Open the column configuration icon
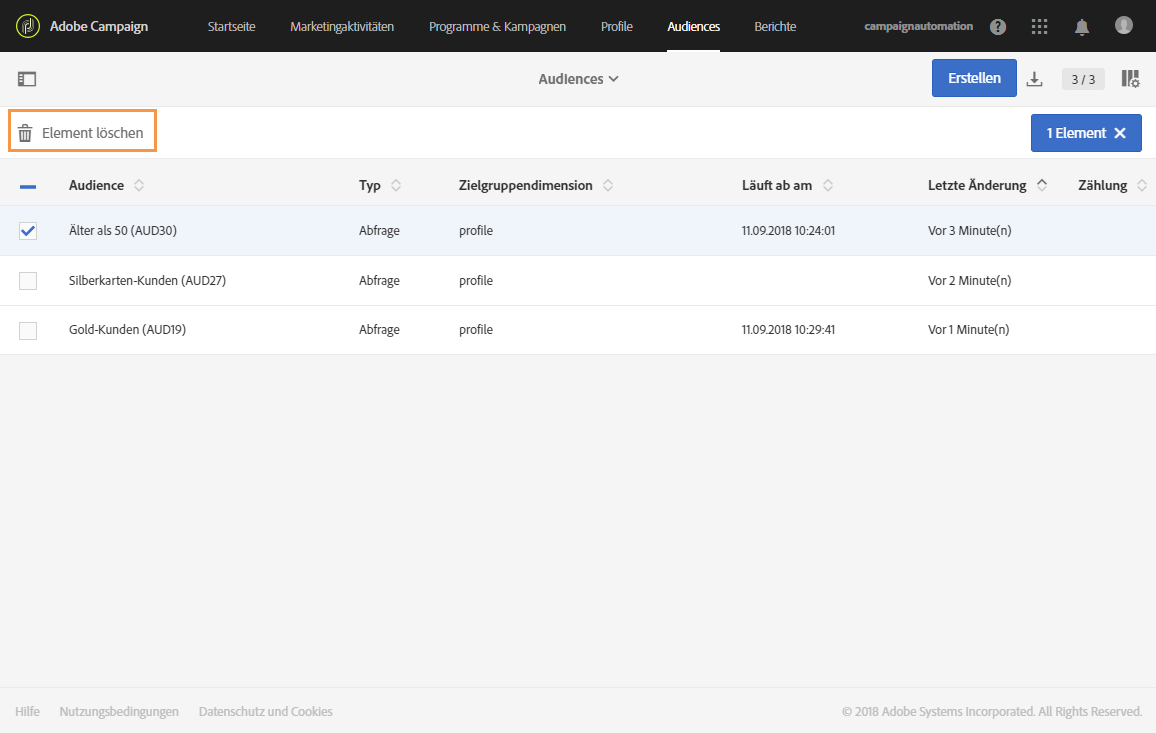 coord(1131,79)
